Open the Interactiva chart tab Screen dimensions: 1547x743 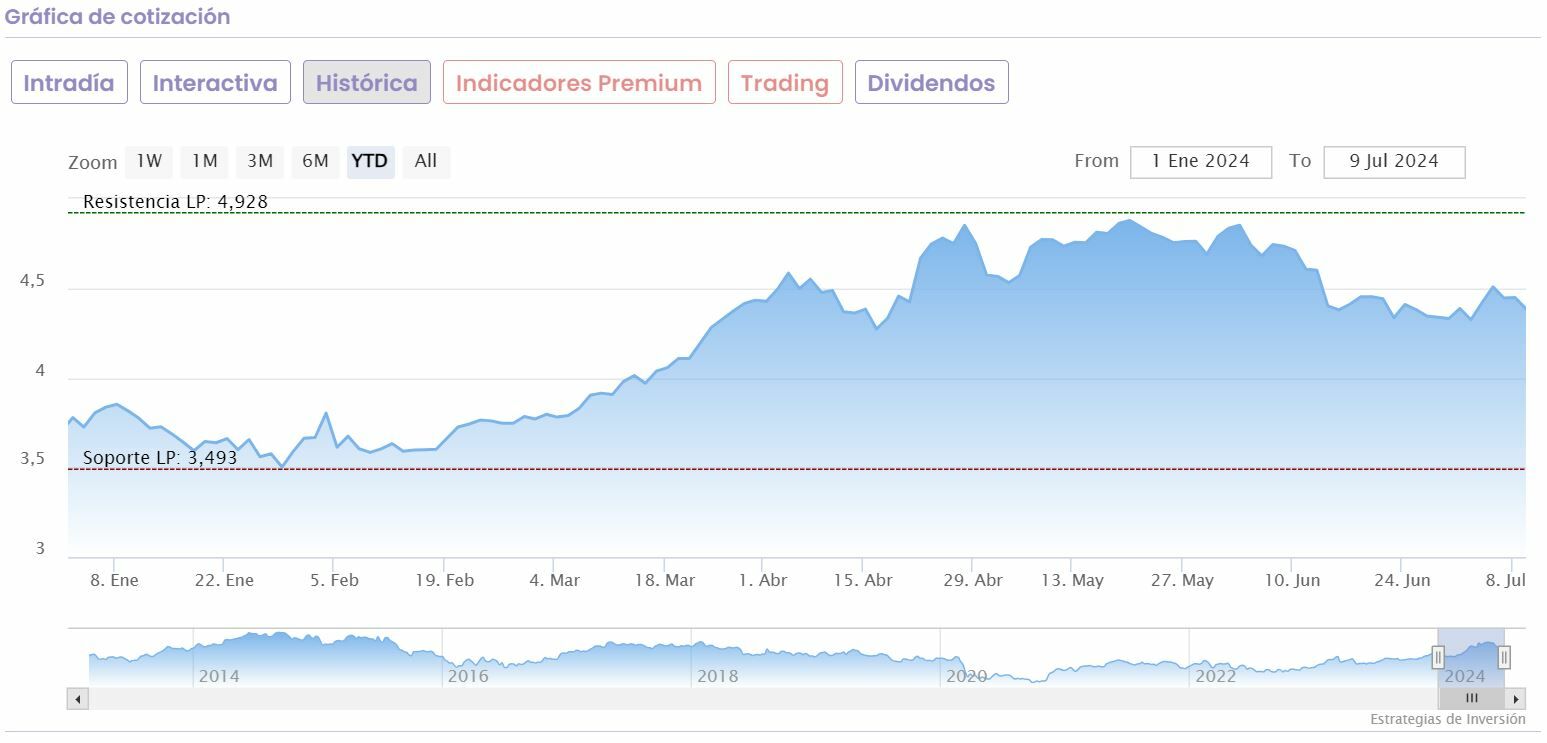pos(215,82)
